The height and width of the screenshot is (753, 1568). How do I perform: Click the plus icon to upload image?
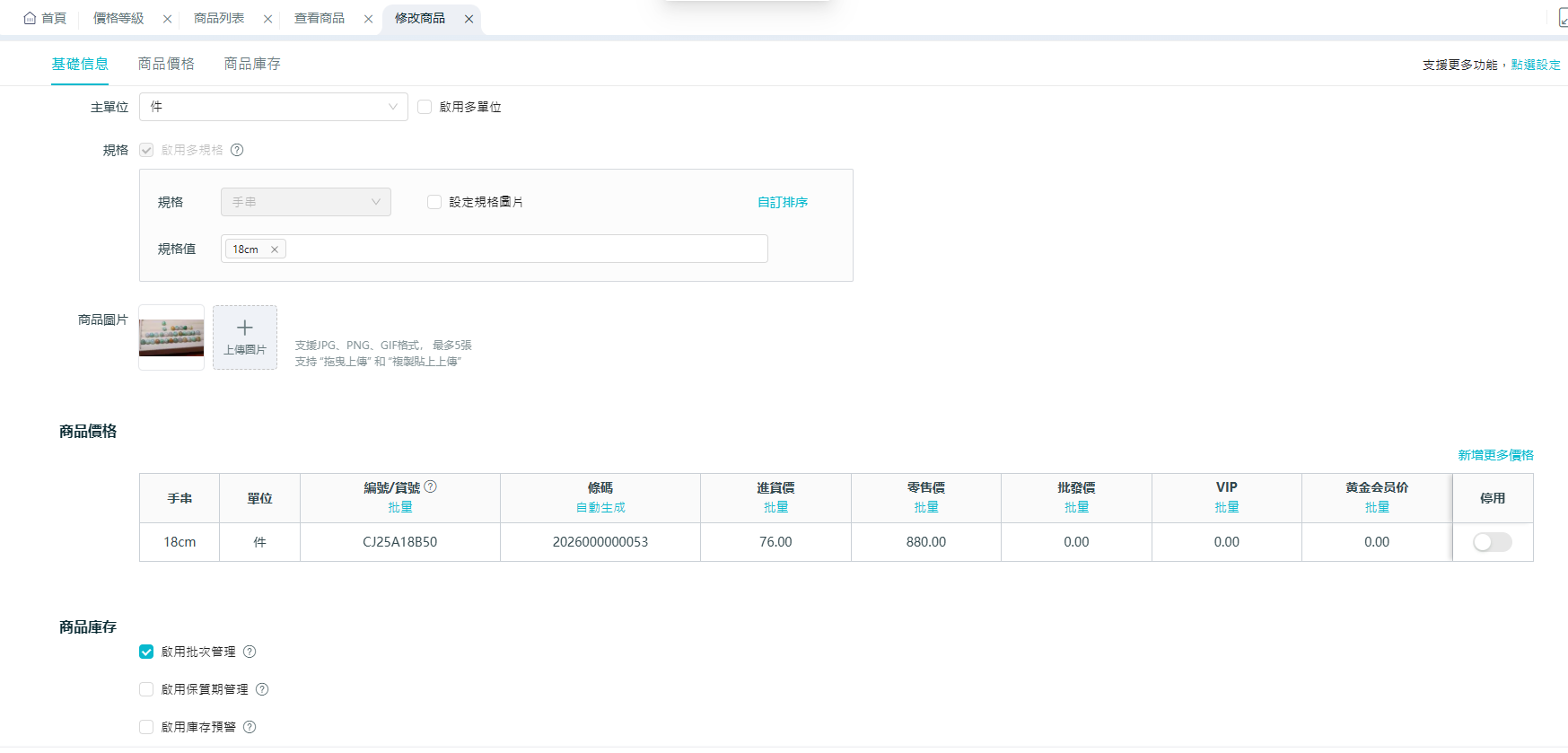[245, 328]
